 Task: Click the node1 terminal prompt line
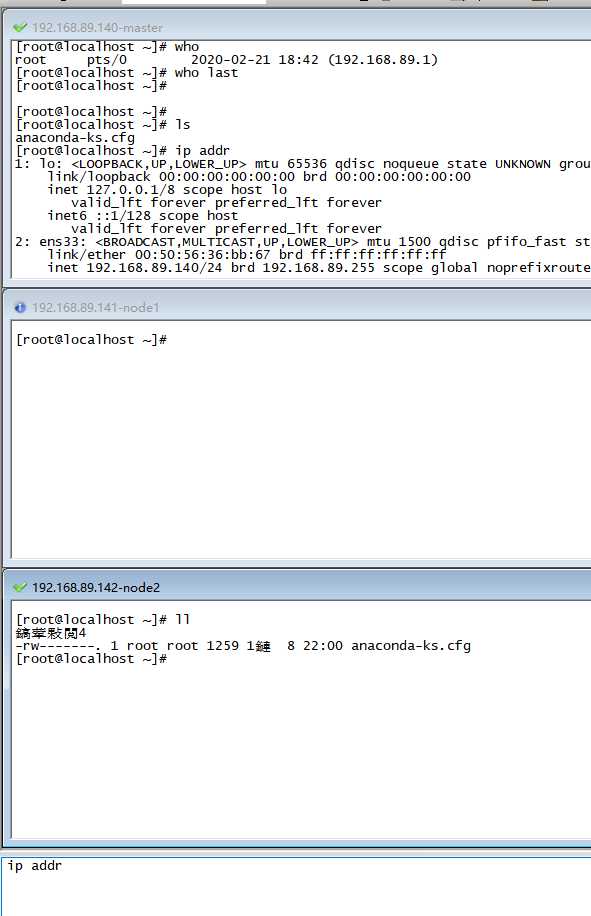tap(91, 339)
